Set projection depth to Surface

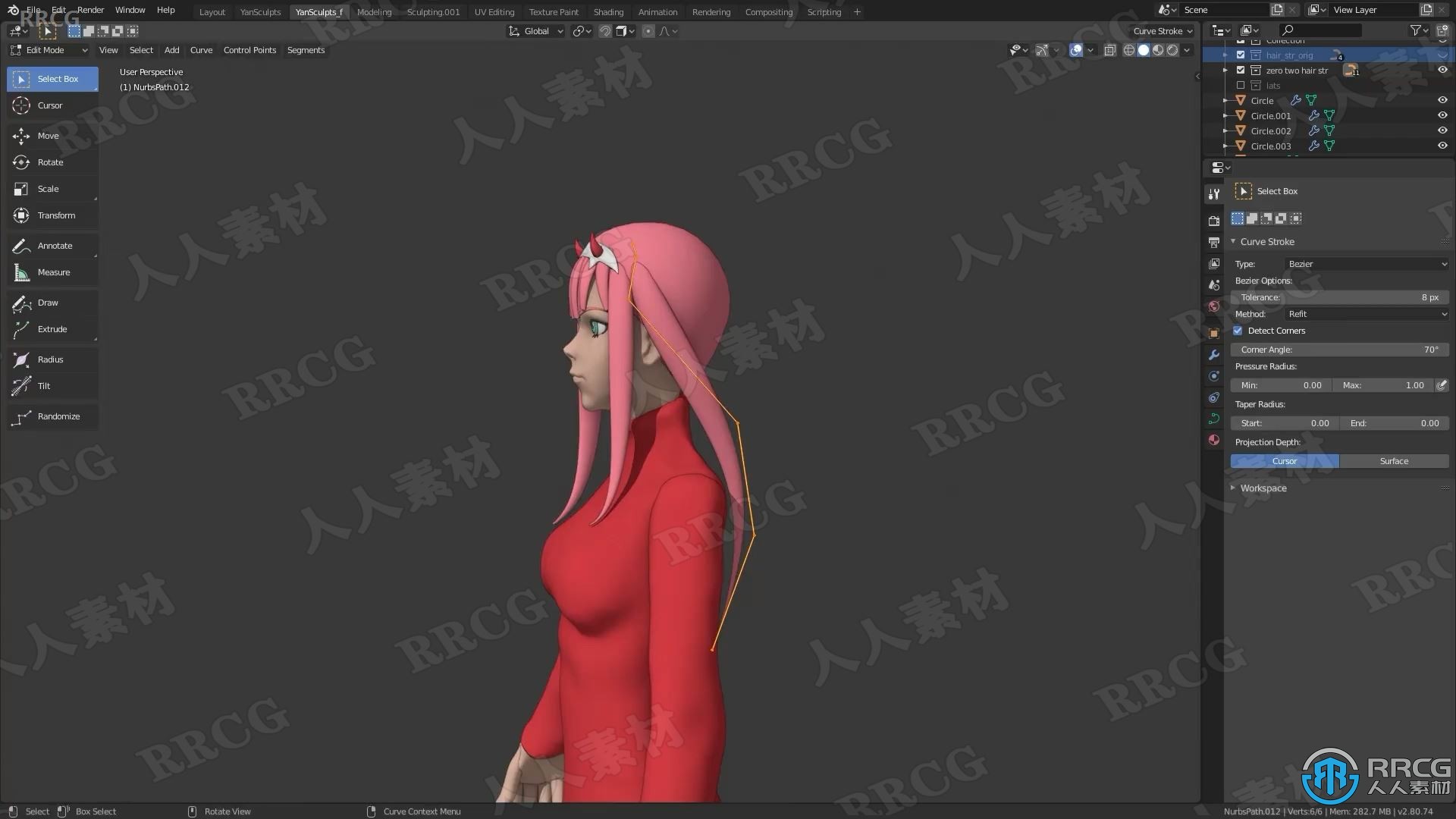[x=1394, y=461]
